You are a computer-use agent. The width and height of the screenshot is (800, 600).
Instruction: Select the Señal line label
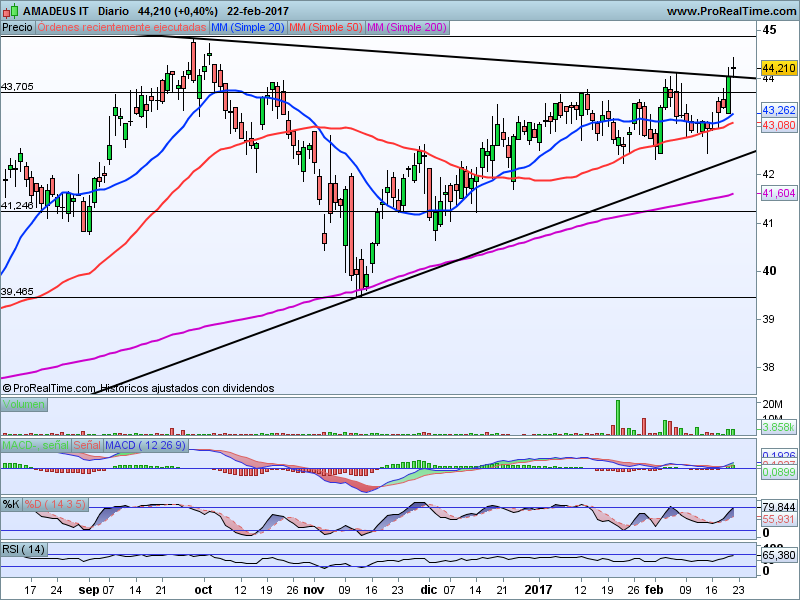(x=87, y=445)
